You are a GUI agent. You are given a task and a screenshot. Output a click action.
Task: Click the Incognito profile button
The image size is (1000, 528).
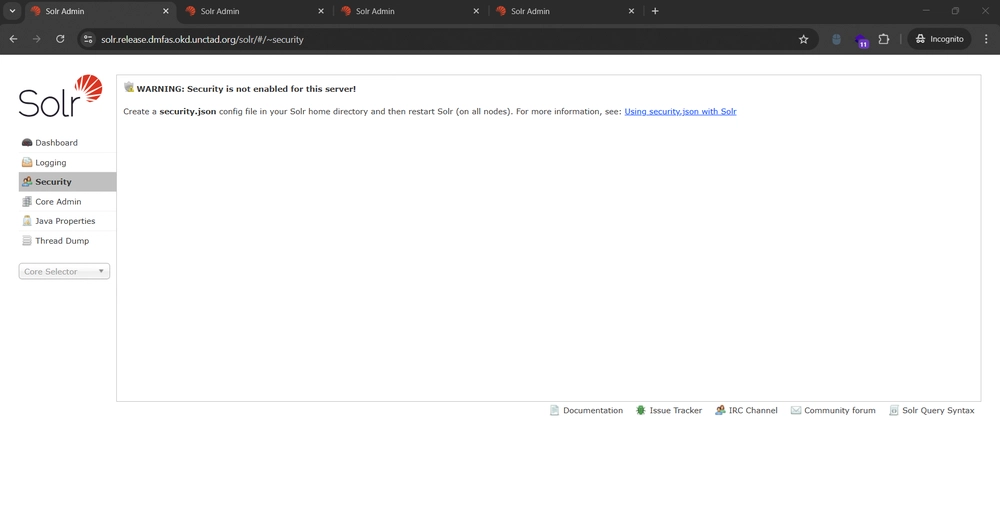[939, 39]
